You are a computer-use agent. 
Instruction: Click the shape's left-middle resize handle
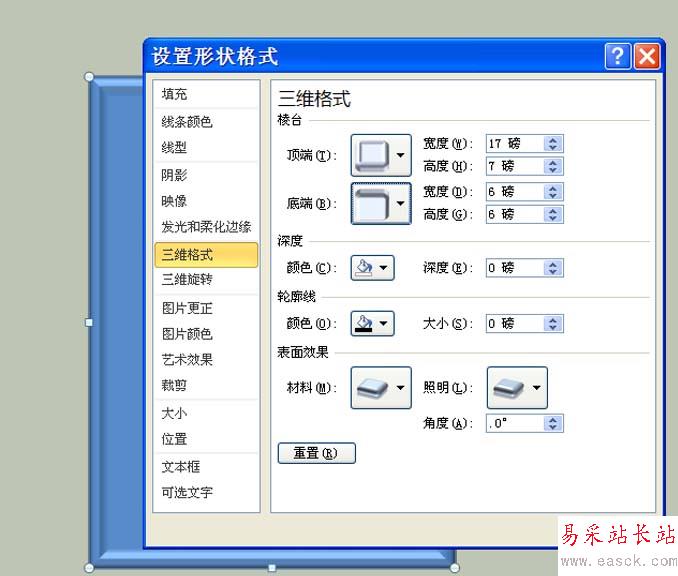click(x=89, y=323)
